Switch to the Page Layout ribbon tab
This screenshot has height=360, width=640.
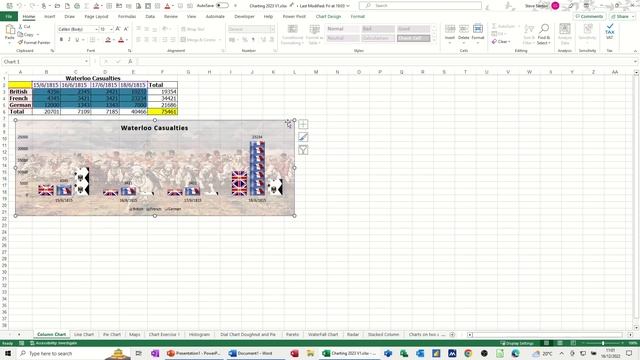pos(96,16)
